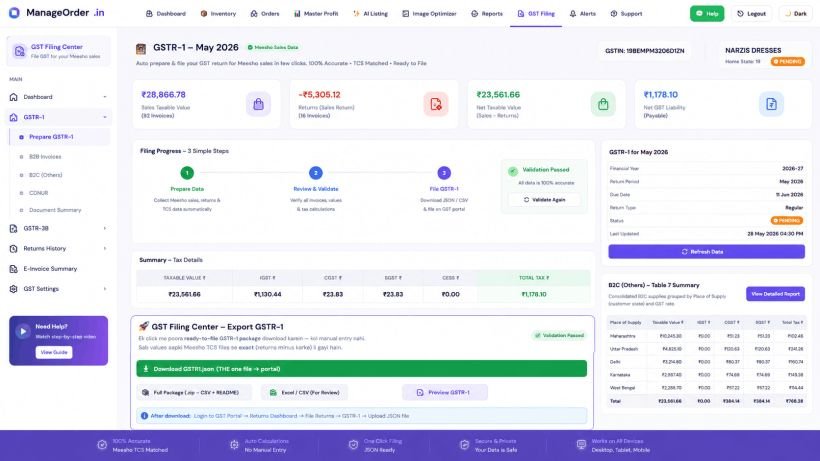Open B2B Invoices in sidebar
The image size is (820, 461).
45,157
